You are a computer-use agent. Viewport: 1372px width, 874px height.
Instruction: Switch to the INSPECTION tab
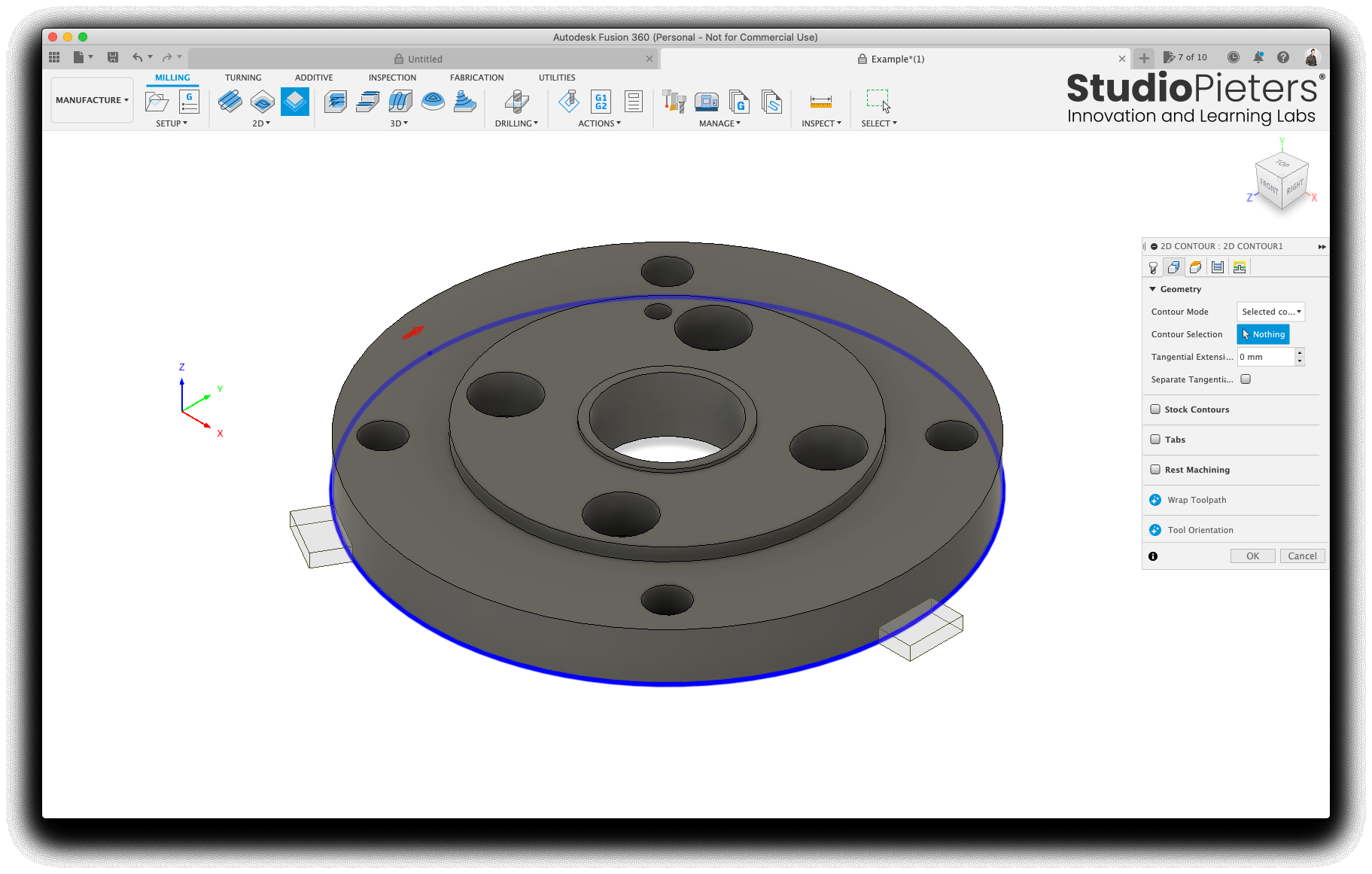pos(392,78)
